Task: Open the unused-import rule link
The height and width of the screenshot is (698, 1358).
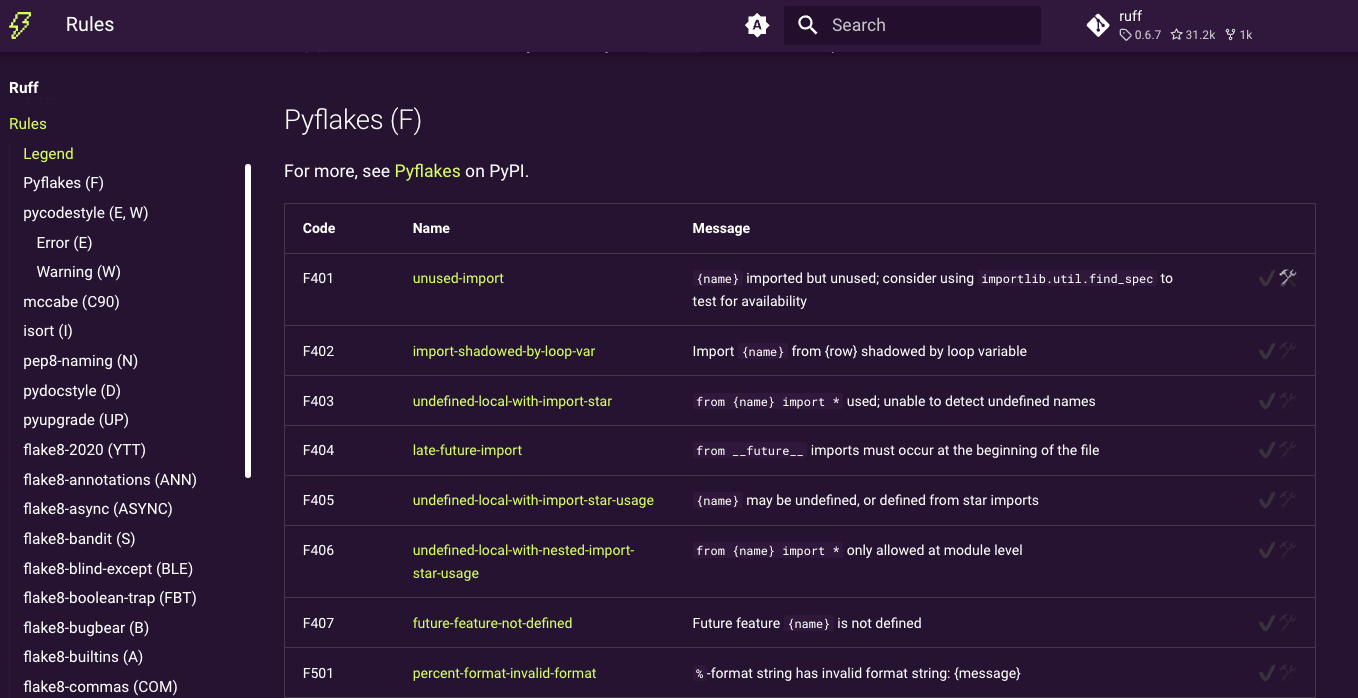Action: coord(458,278)
